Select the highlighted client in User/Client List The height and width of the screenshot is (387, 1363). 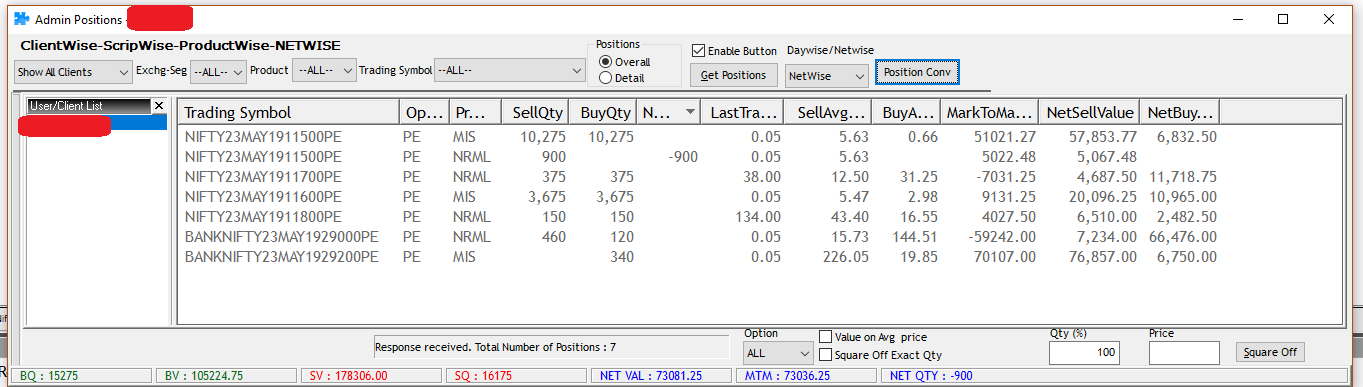pyautogui.click(x=97, y=122)
